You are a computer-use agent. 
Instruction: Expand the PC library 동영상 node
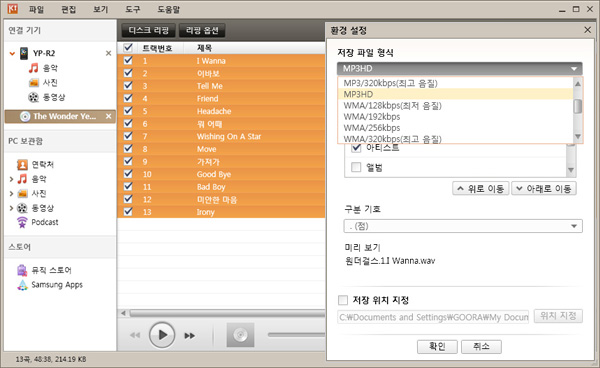pos(11,208)
